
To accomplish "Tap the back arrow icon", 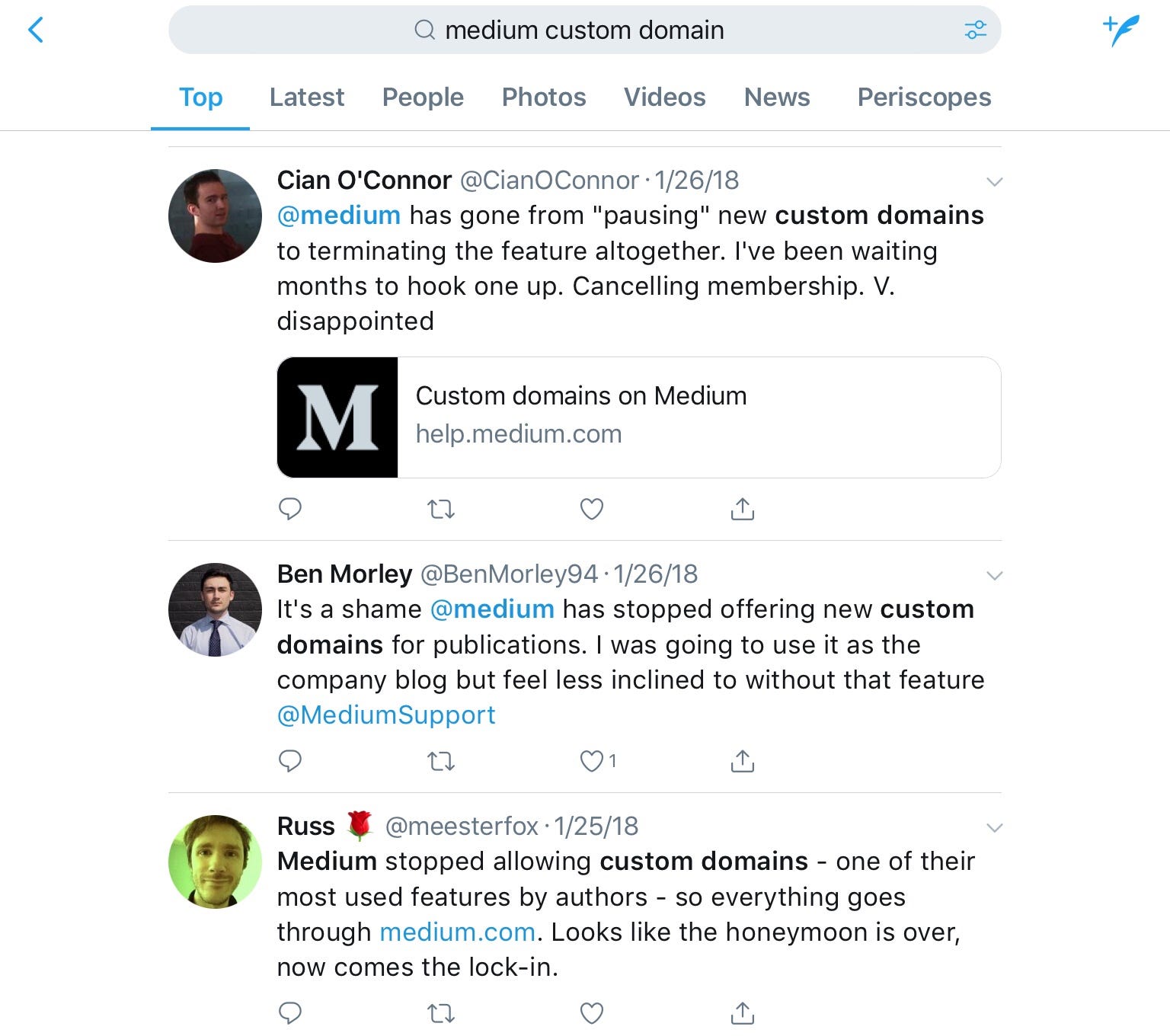I will (36, 30).
